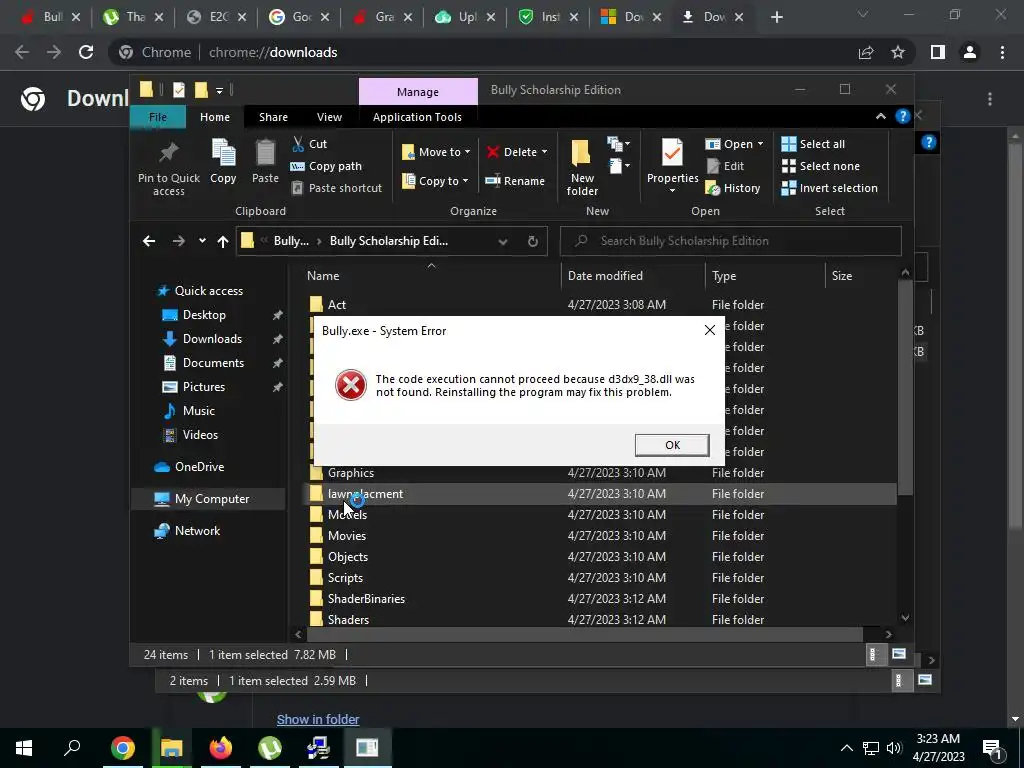Click the Paste icon in the ribbon

pos(265,153)
